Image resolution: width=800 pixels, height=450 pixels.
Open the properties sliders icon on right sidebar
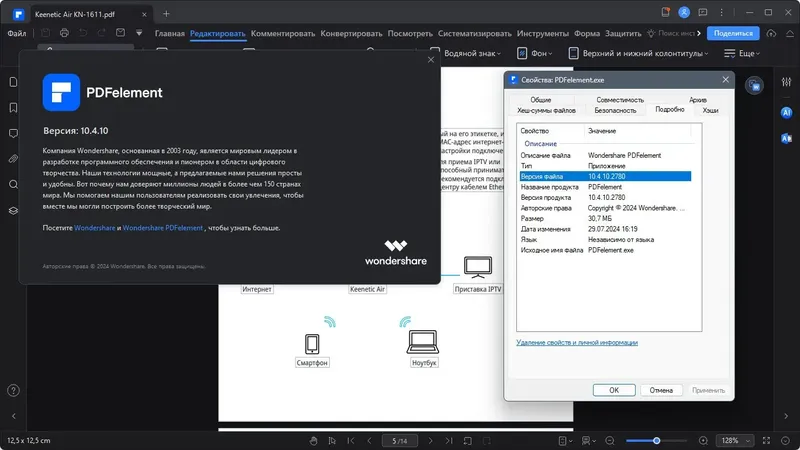(786, 82)
